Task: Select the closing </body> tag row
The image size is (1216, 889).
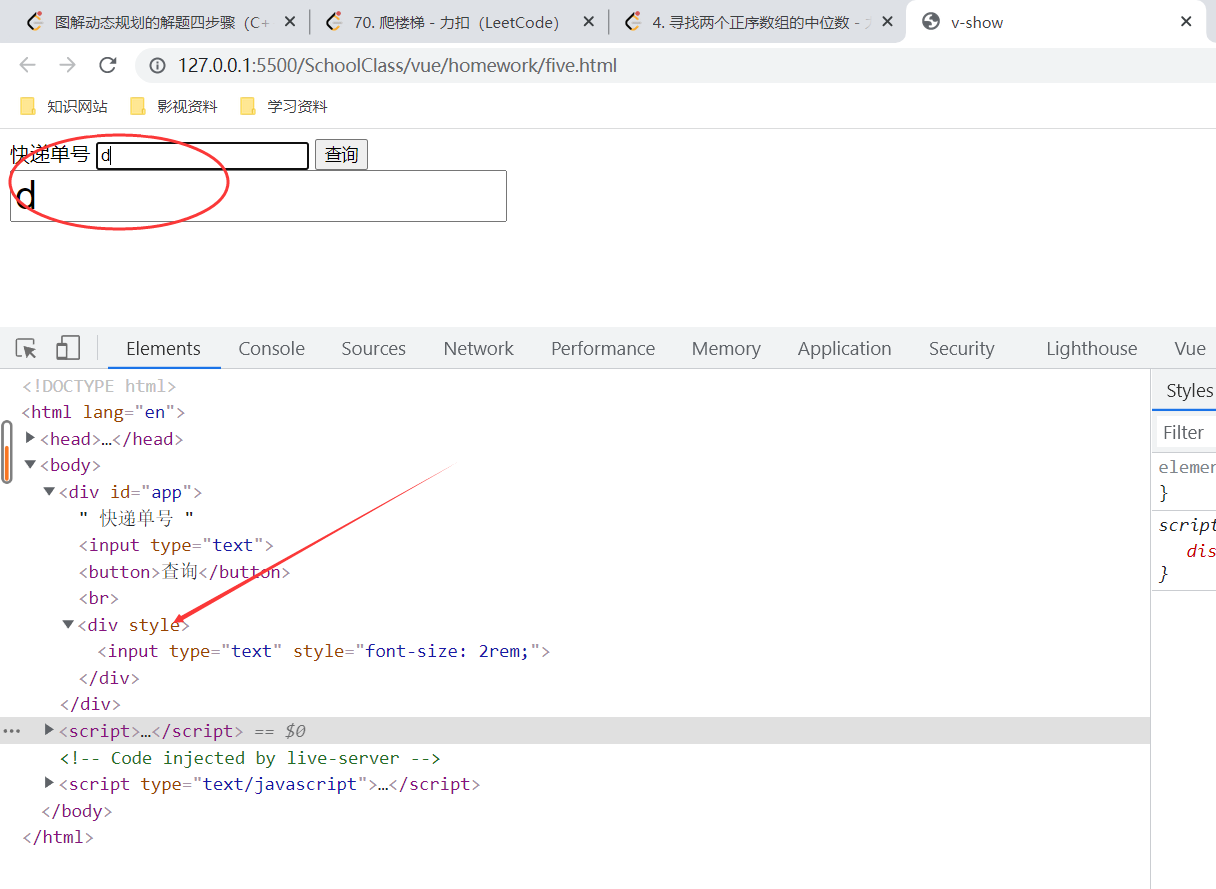Action: (x=77, y=811)
